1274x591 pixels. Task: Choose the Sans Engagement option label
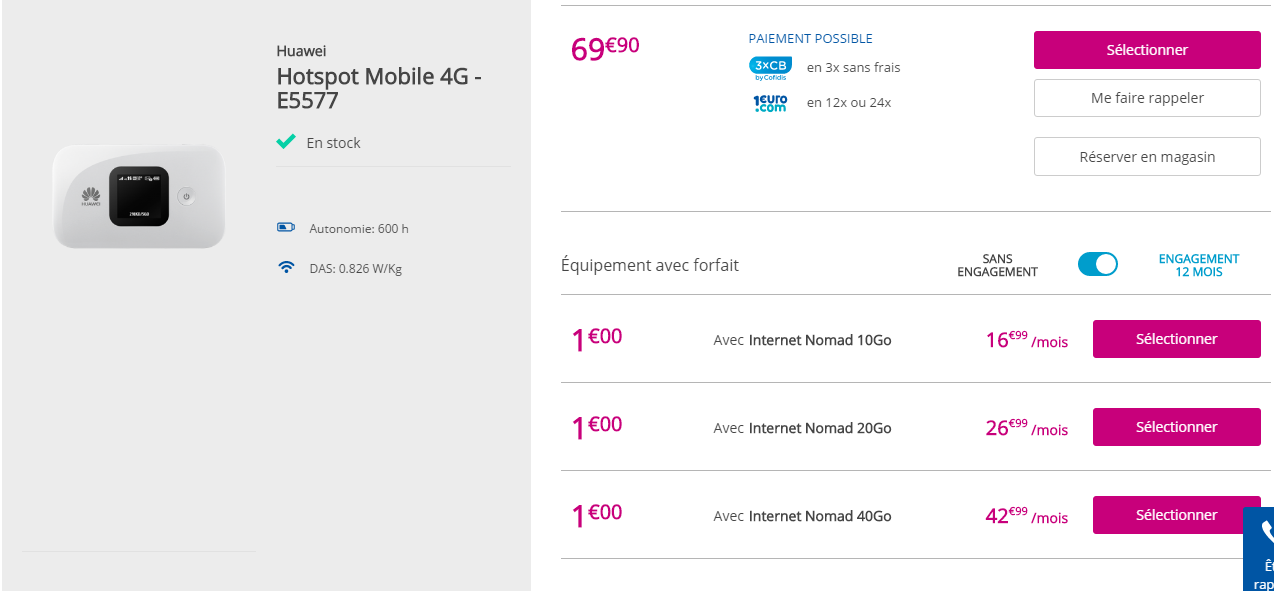pyautogui.click(x=997, y=265)
